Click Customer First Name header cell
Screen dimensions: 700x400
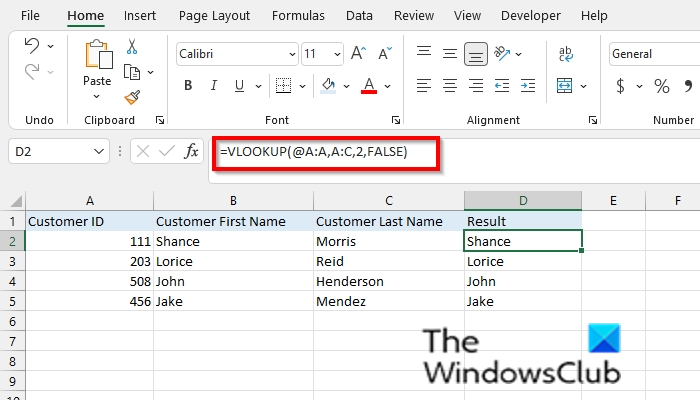[x=233, y=221]
